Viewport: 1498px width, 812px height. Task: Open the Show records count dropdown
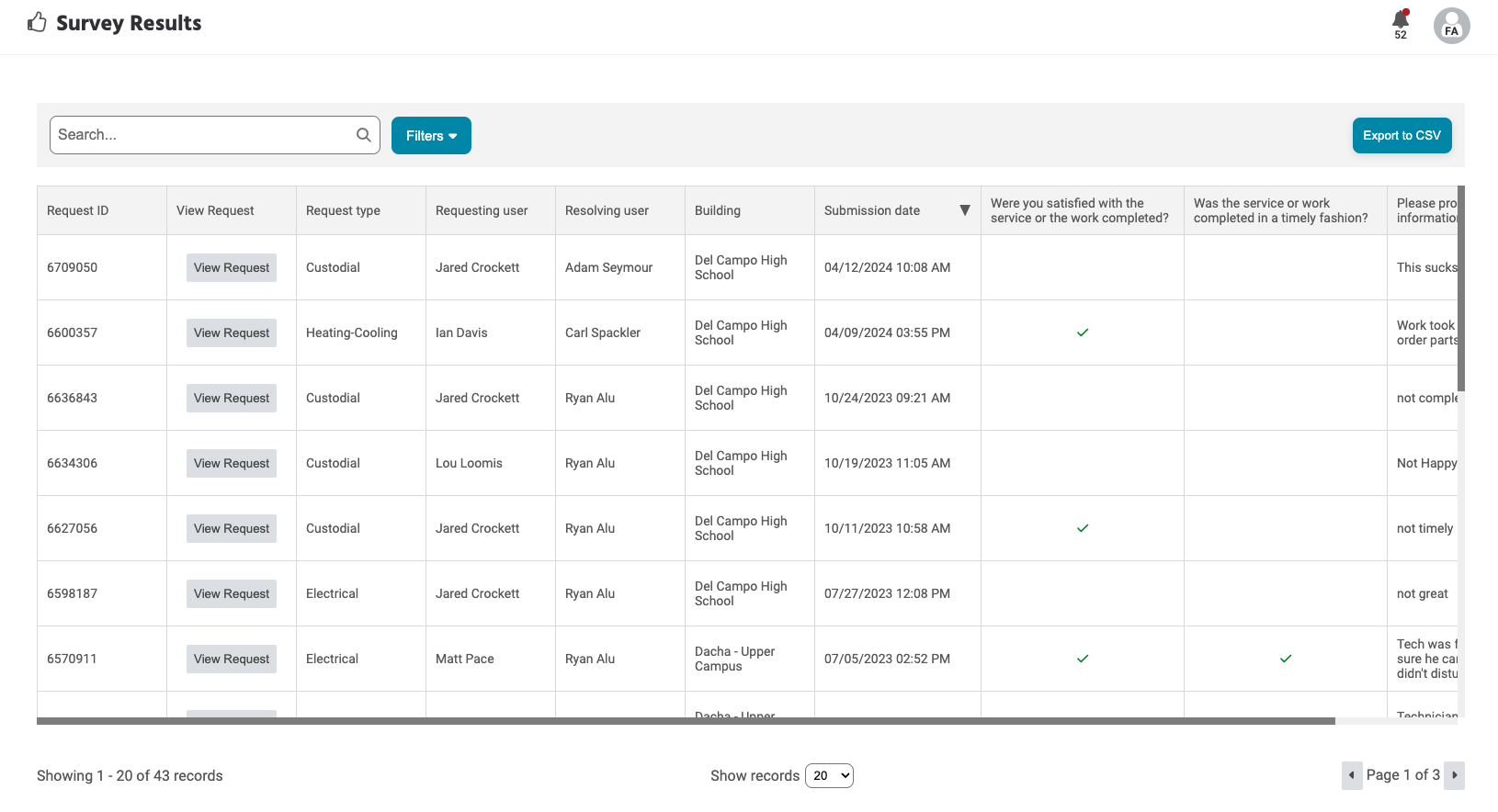829,775
